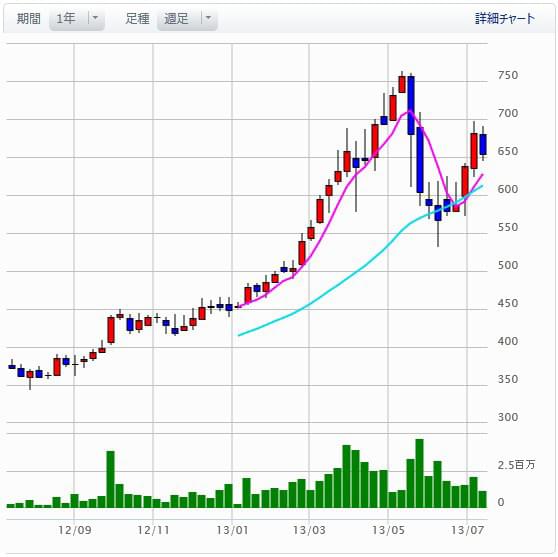
Task: Click the 12/11 date axis label
Action: [153, 530]
